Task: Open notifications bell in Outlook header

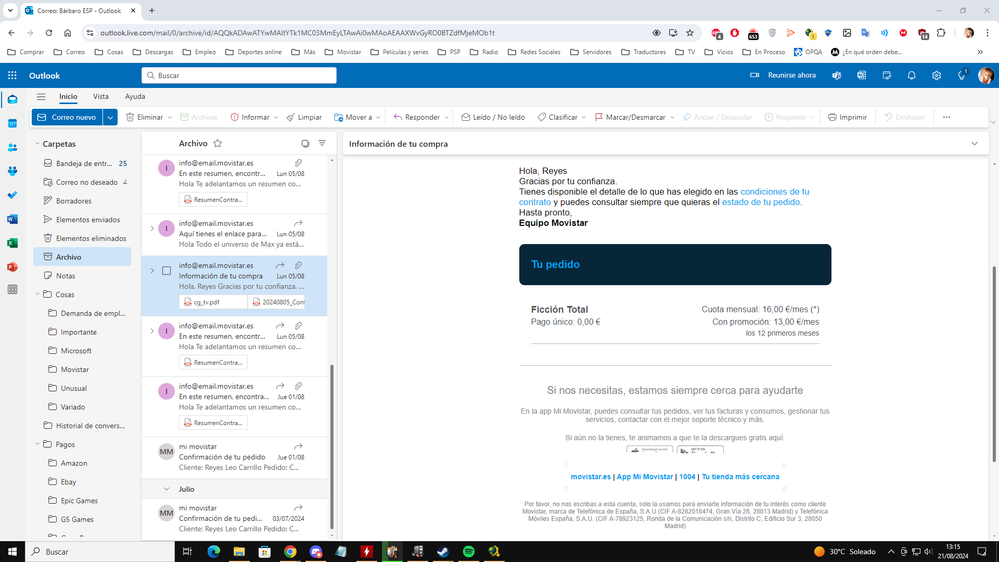Action: point(911,75)
